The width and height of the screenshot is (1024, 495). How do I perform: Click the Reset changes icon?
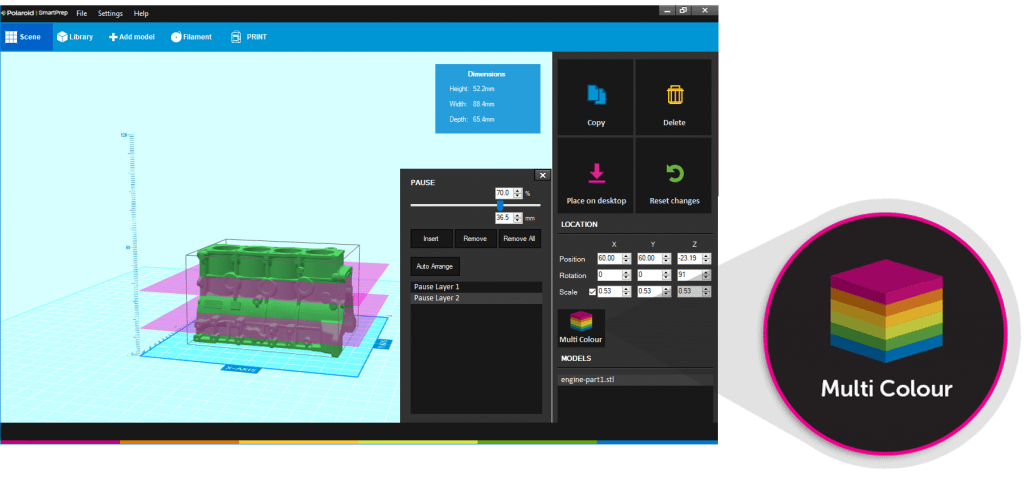674,175
